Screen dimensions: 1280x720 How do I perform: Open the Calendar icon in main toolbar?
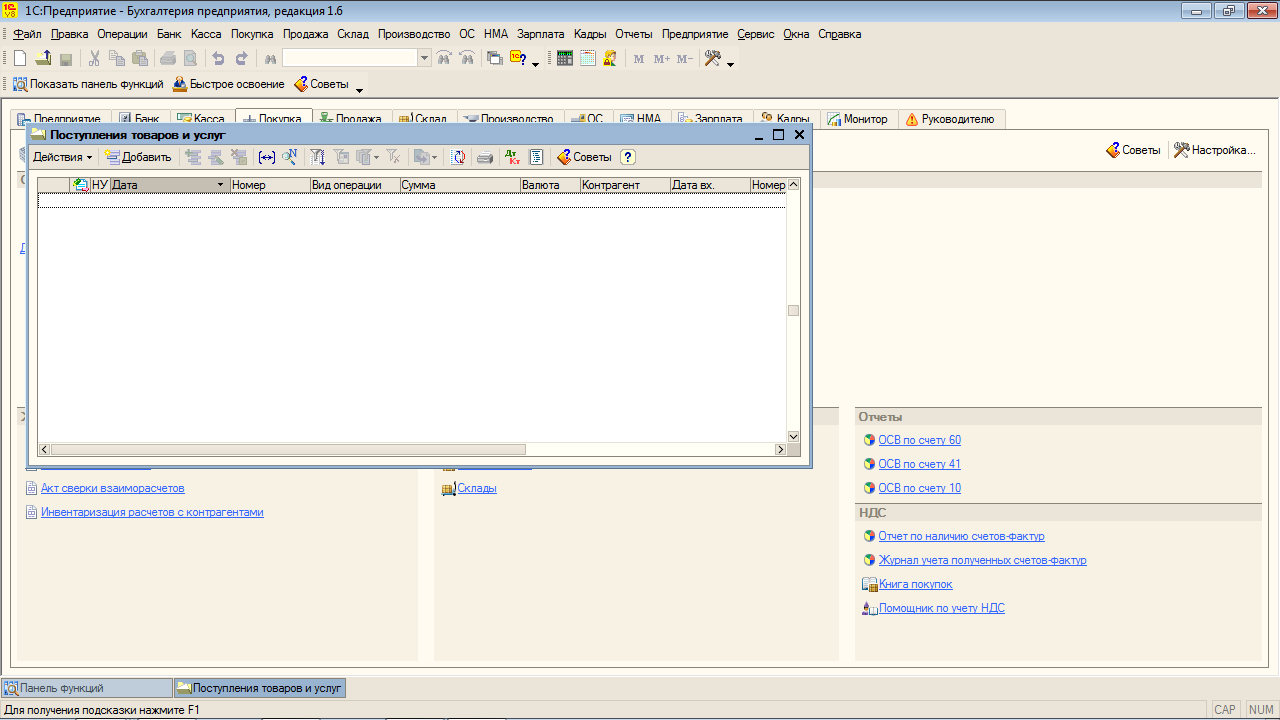588,58
